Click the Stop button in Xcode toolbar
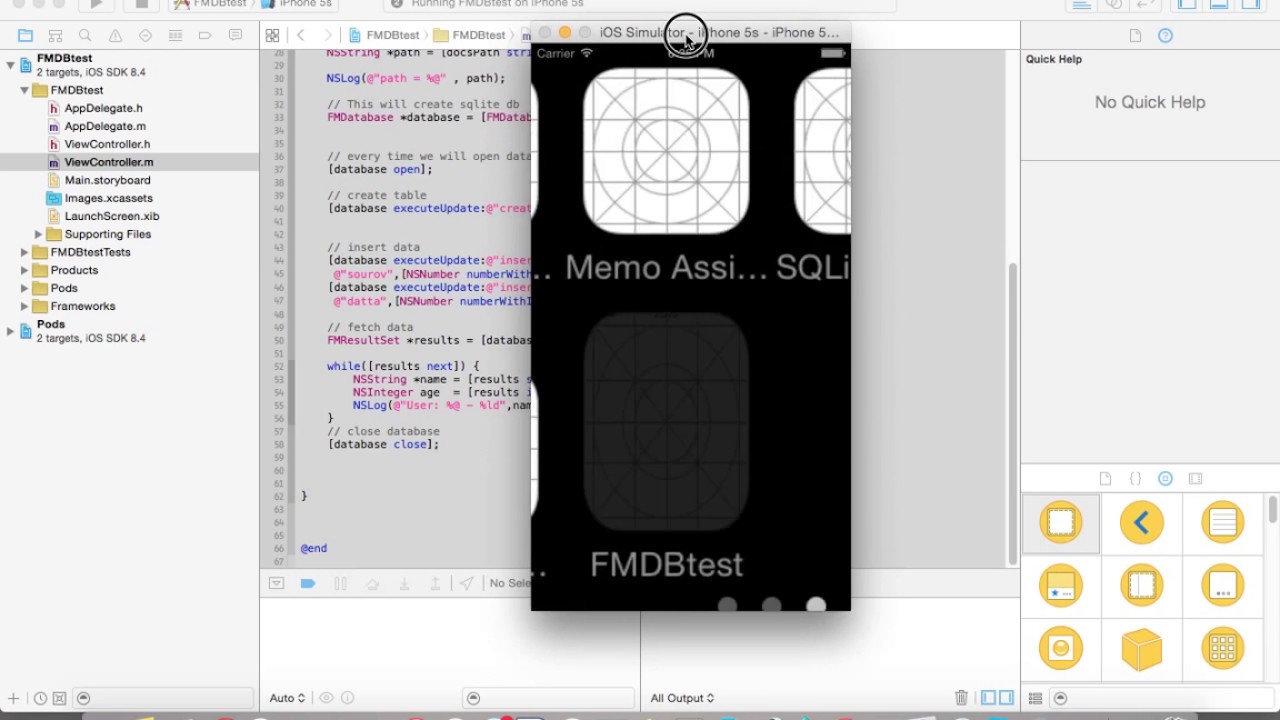 coord(141,4)
